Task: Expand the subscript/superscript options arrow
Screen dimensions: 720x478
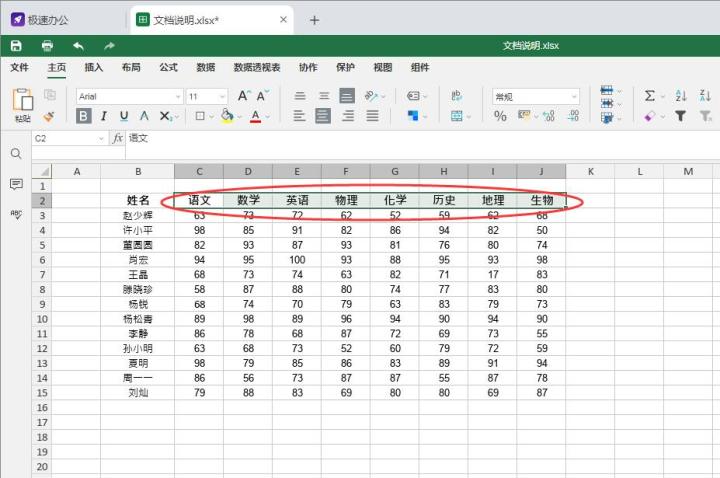Action: pos(177,117)
